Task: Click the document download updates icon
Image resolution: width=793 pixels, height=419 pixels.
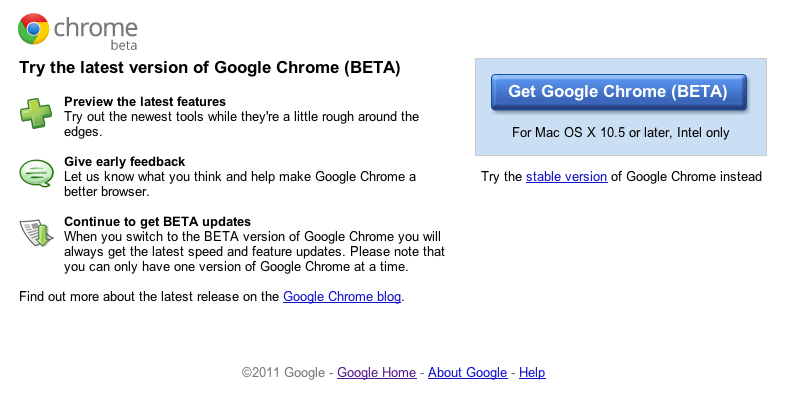Action: pyautogui.click(x=36, y=233)
